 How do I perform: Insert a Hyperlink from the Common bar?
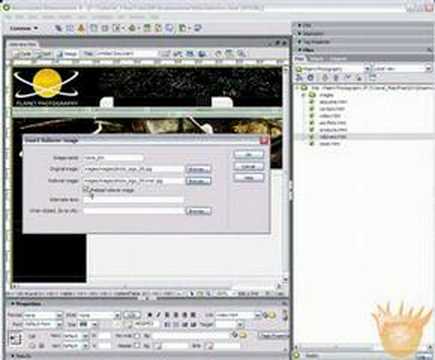point(59,28)
